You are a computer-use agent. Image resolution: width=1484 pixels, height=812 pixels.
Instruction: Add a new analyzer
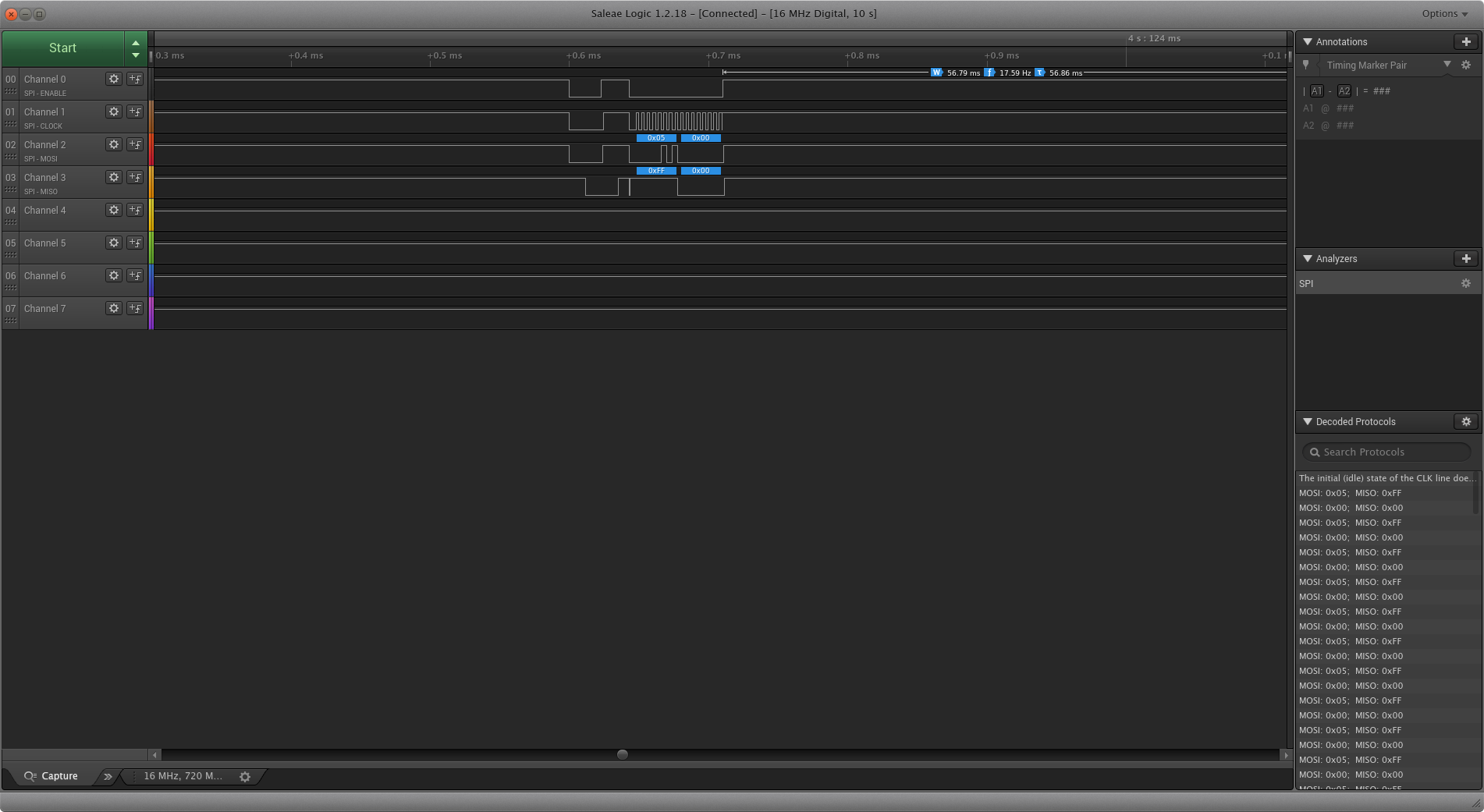(1466, 258)
